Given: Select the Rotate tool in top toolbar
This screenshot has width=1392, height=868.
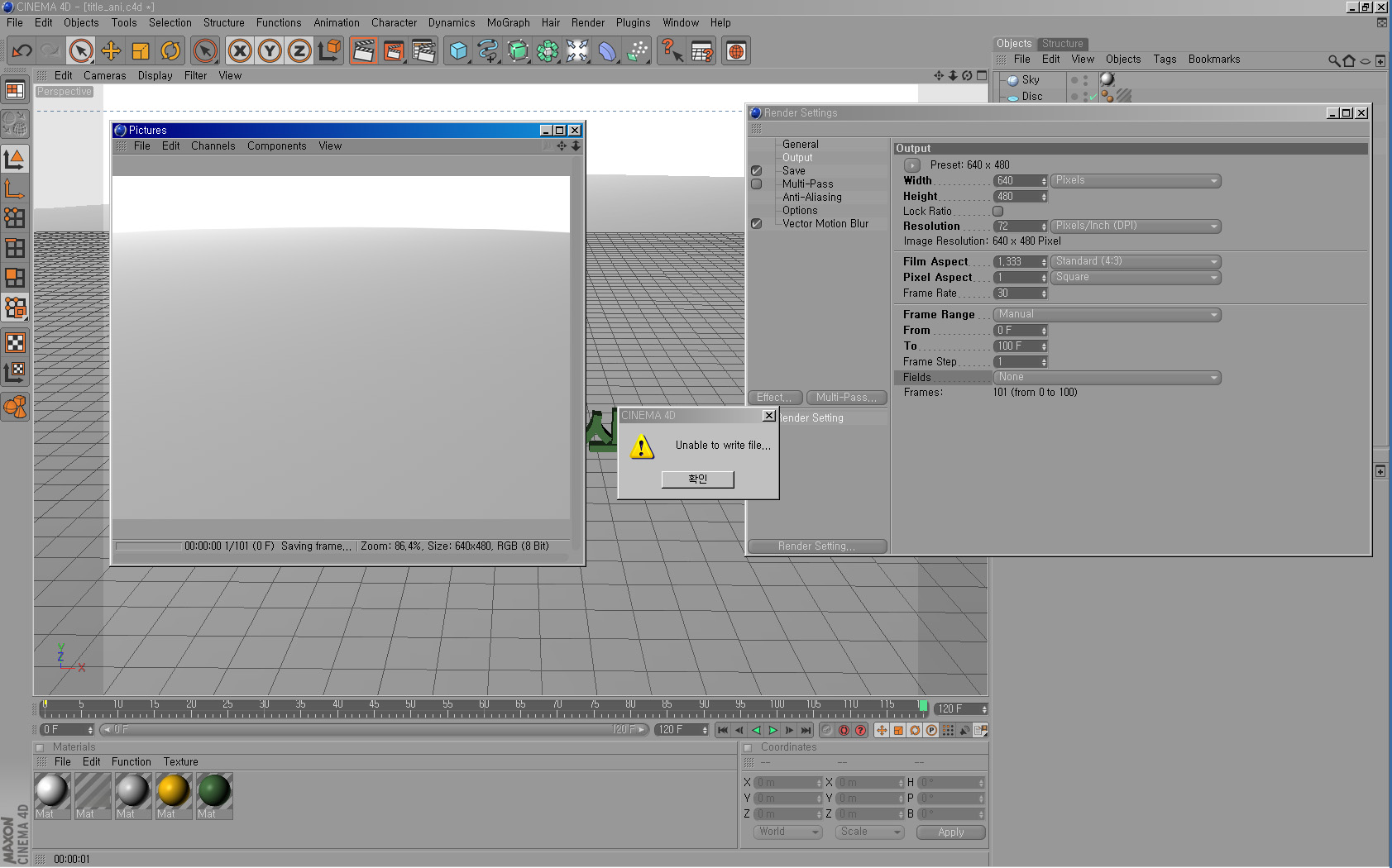Looking at the screenshot, I should coord(170,51).
